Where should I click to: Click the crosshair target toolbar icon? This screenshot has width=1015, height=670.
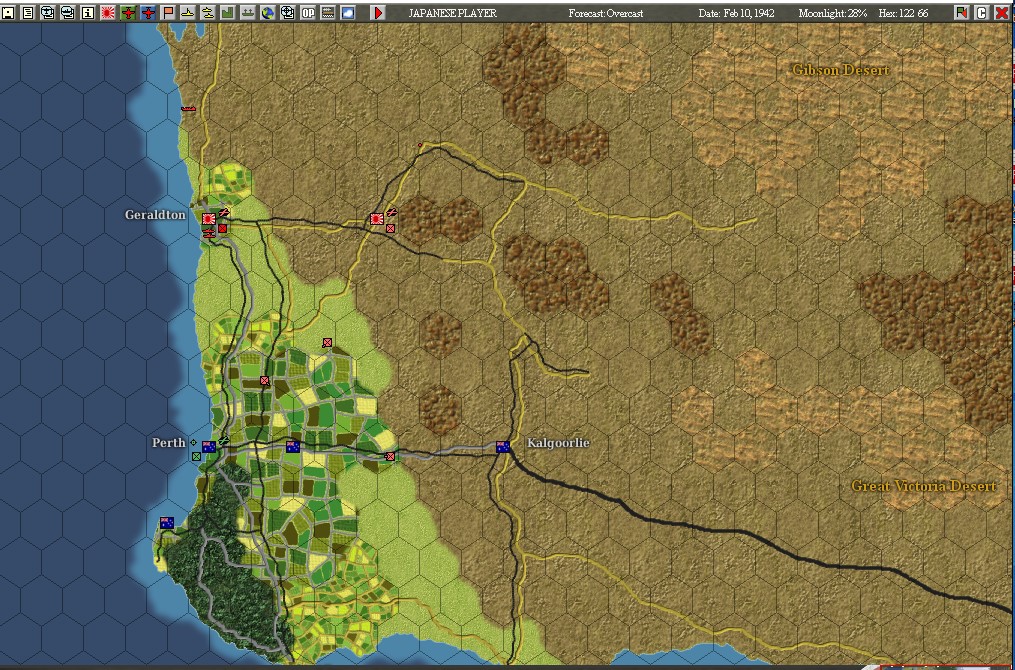coord(288,12)
